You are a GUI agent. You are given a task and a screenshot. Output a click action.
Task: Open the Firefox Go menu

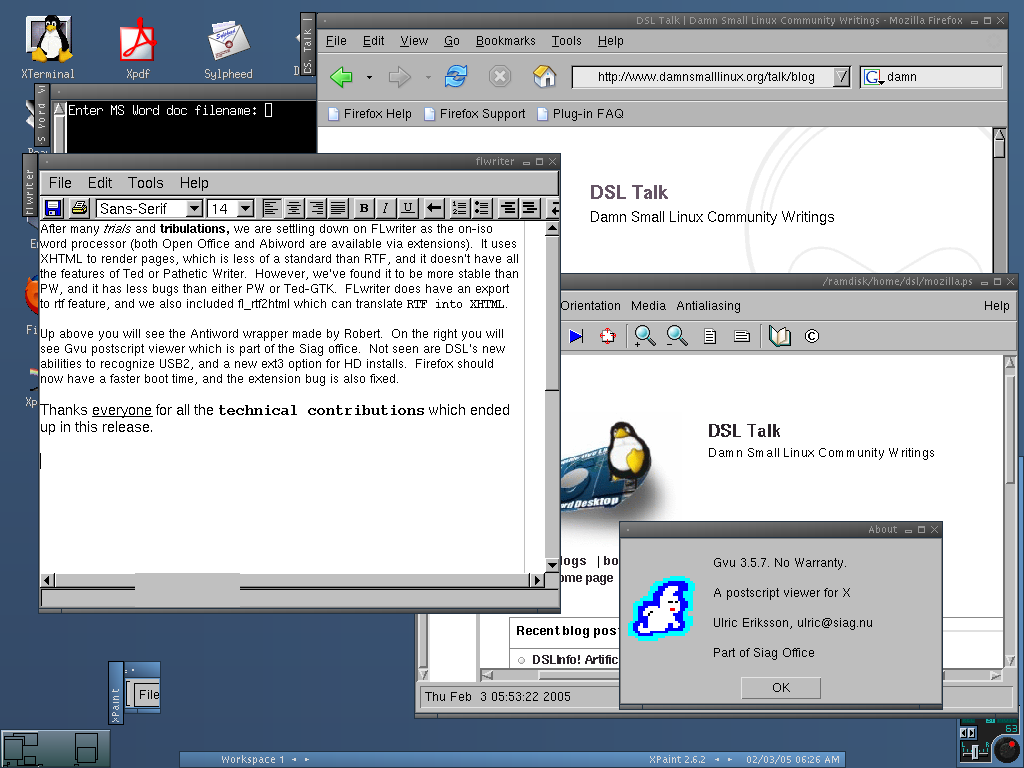(452, 40)
